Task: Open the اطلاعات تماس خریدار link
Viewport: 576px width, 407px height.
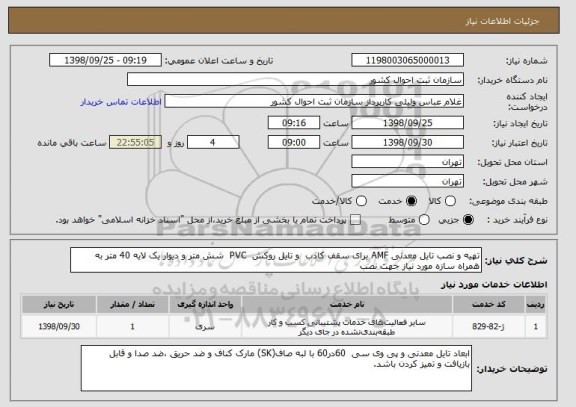Action: pyautogui.click(x=121, y=102)
